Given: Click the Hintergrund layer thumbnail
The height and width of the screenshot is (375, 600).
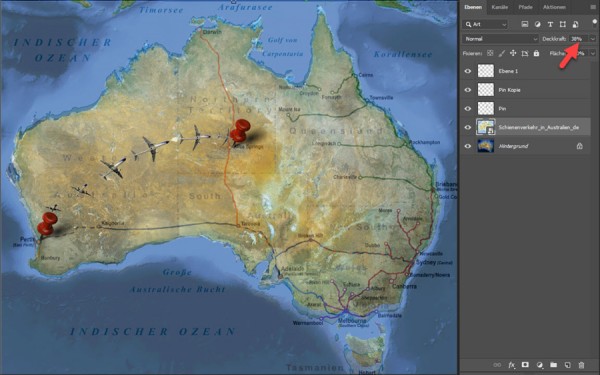Looking at the screenshot, I should [486, 146].
